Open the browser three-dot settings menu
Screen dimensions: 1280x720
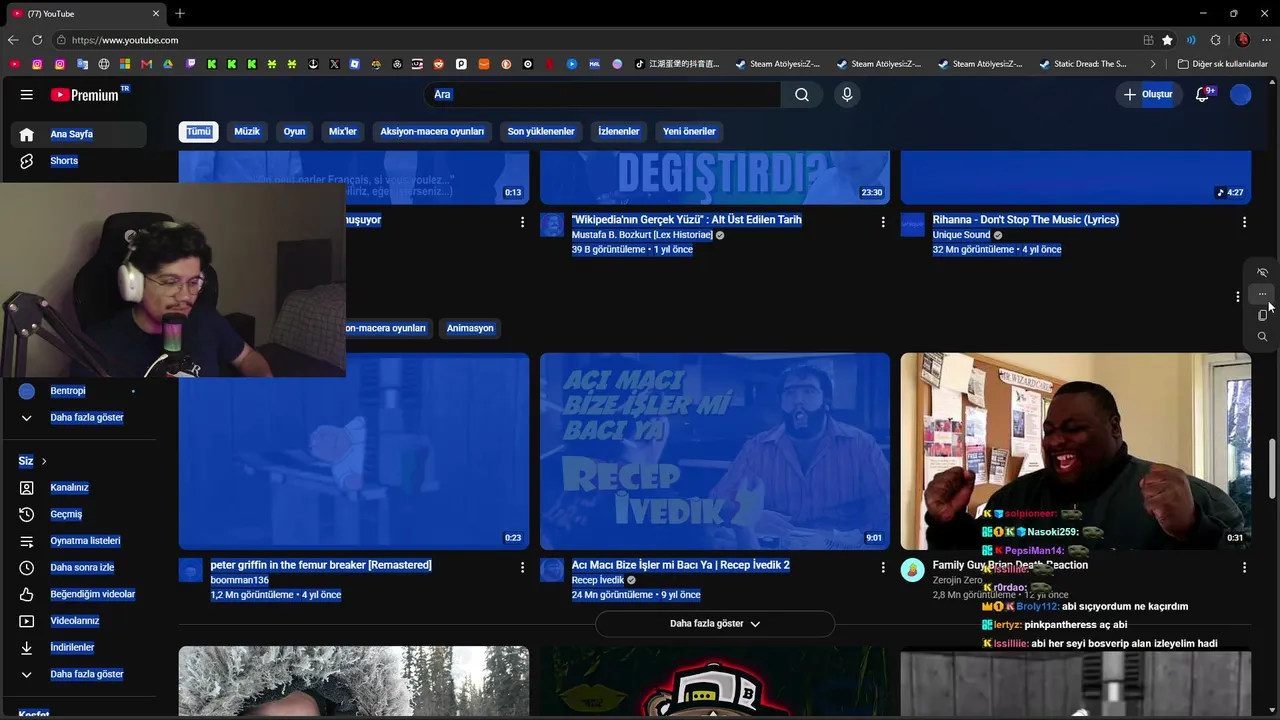pos(1267,40)
